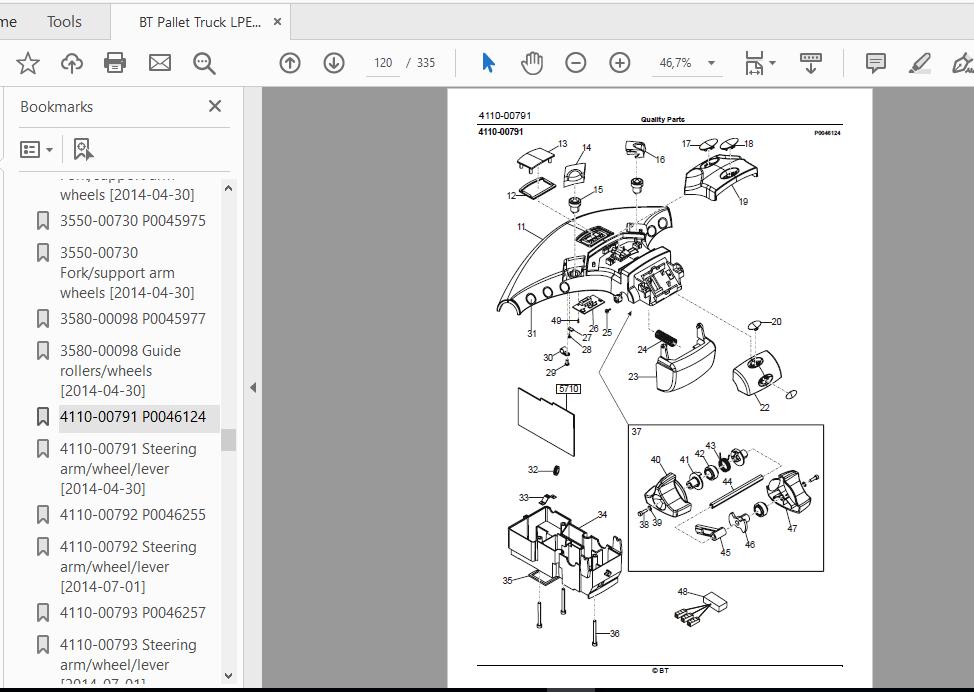Collapse the bookmarks pane with side arrow
974x692 pixels.
(253, 387)
